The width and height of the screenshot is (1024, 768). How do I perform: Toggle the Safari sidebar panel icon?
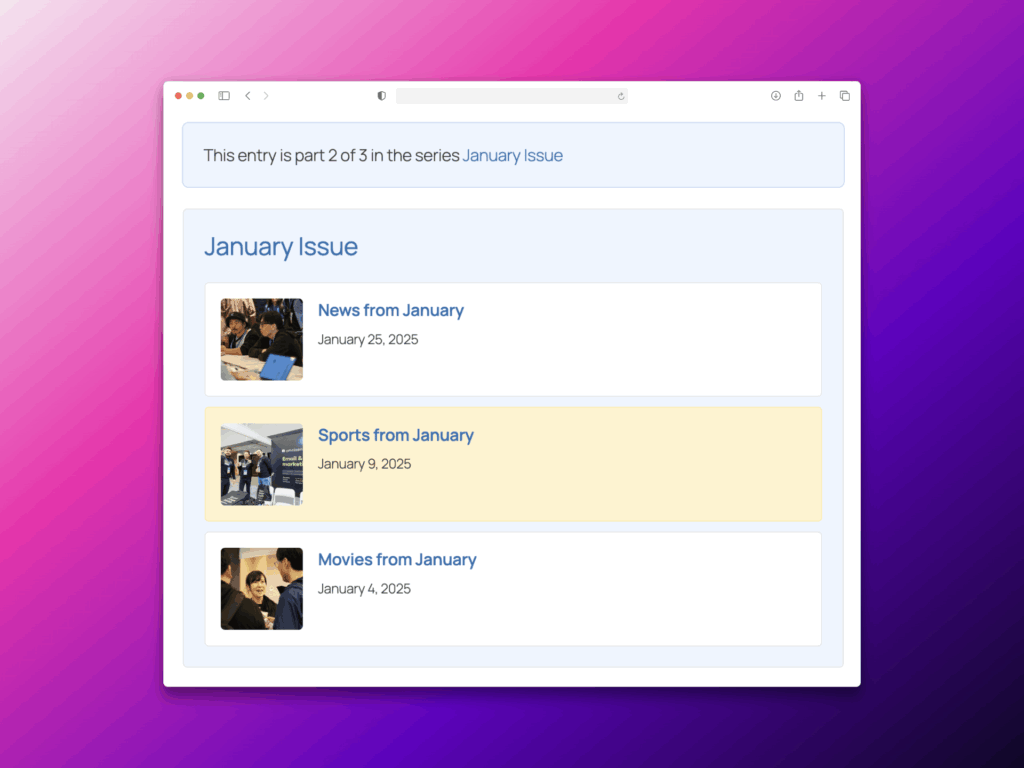point(224,96)
